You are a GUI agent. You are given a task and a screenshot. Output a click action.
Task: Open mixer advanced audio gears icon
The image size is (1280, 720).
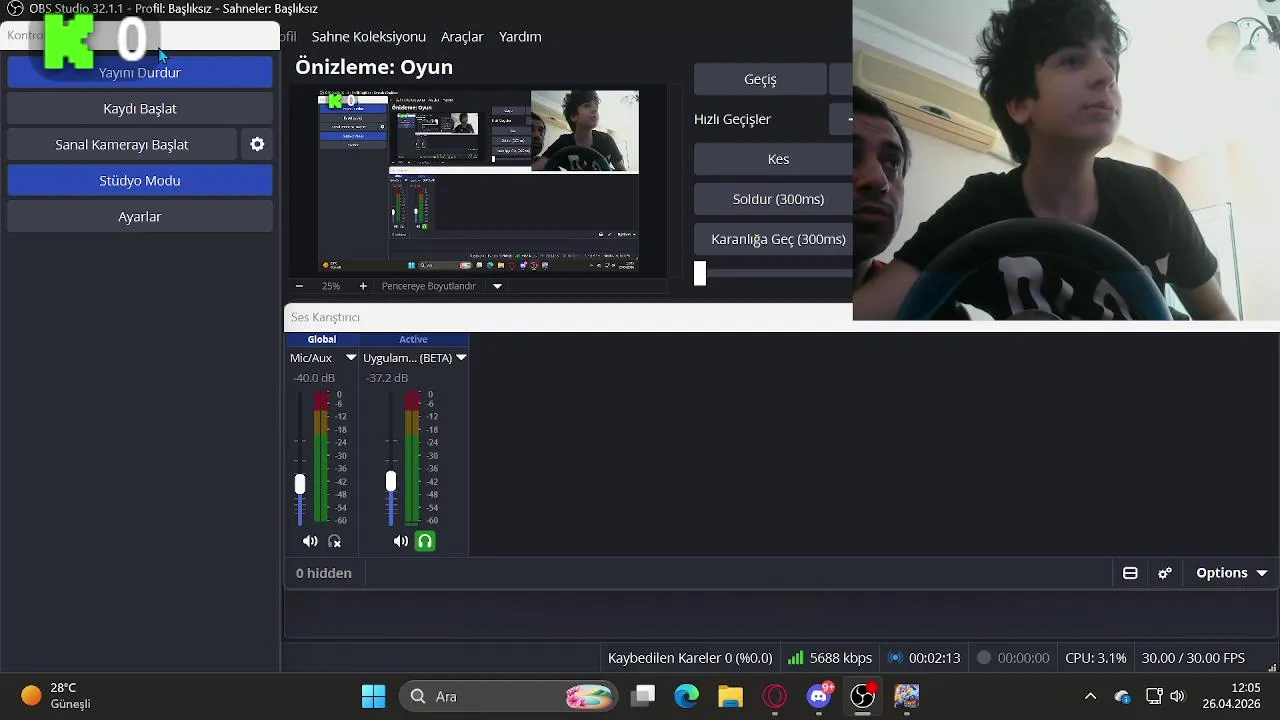1165,573
